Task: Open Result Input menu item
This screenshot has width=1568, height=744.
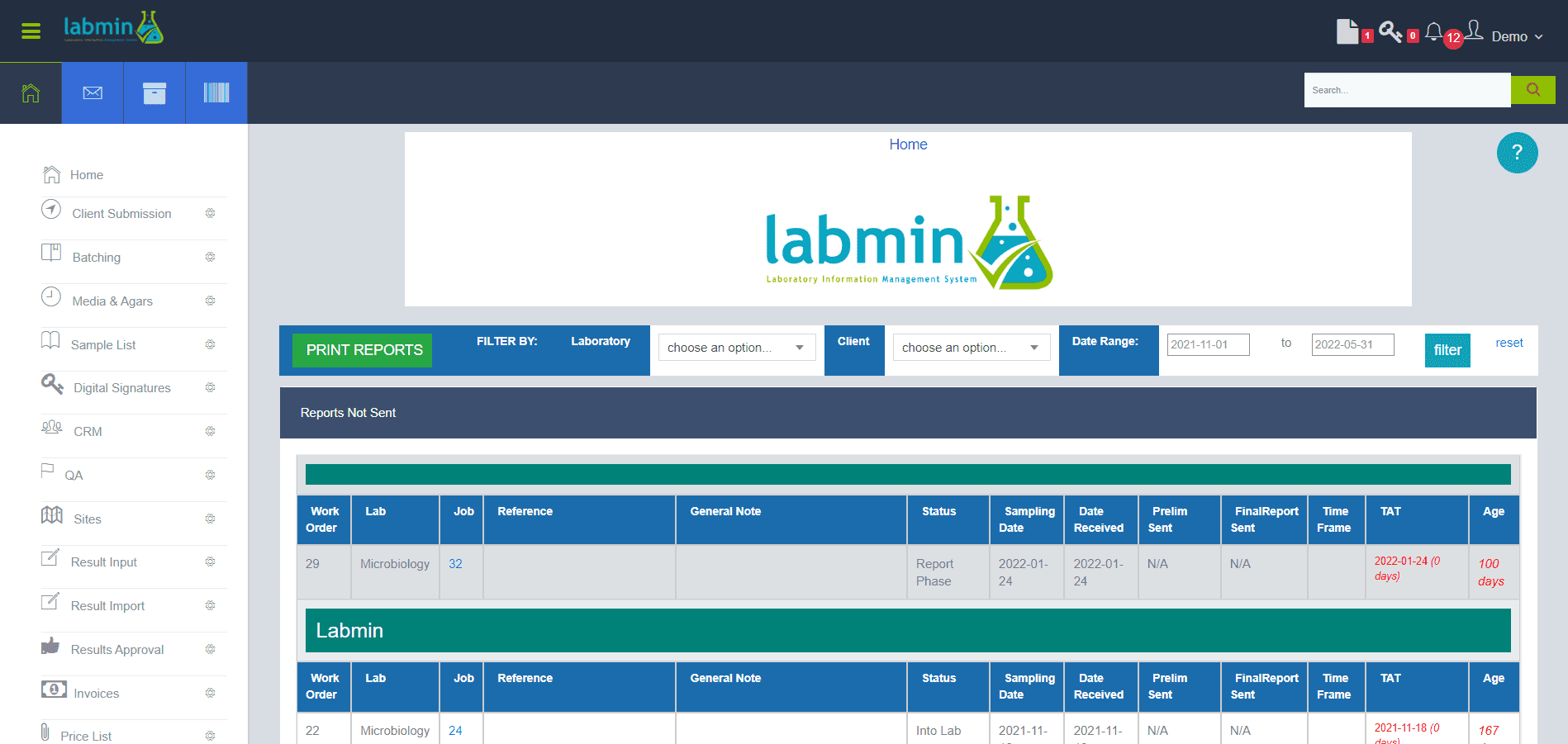Action: click(x=103, y=562)
